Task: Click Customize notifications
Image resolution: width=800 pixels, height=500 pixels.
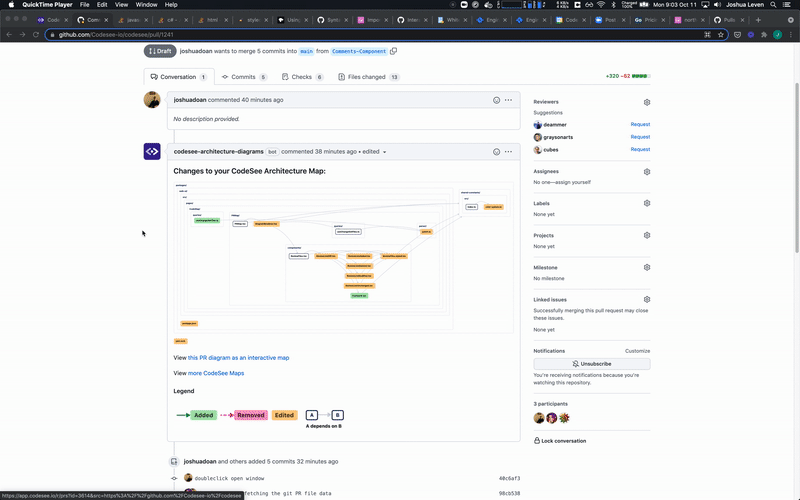Action: [638, 351]
